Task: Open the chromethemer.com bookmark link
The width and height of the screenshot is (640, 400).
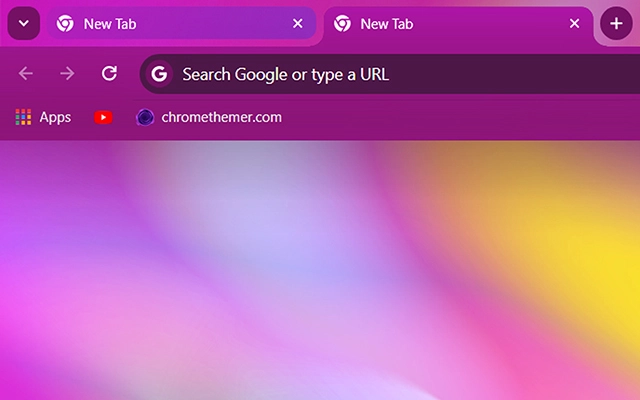Action: 221,117
